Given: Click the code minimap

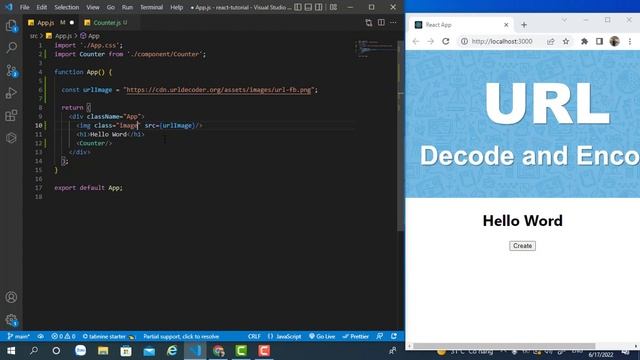Looking at the screenshot, I should point(374,49).
